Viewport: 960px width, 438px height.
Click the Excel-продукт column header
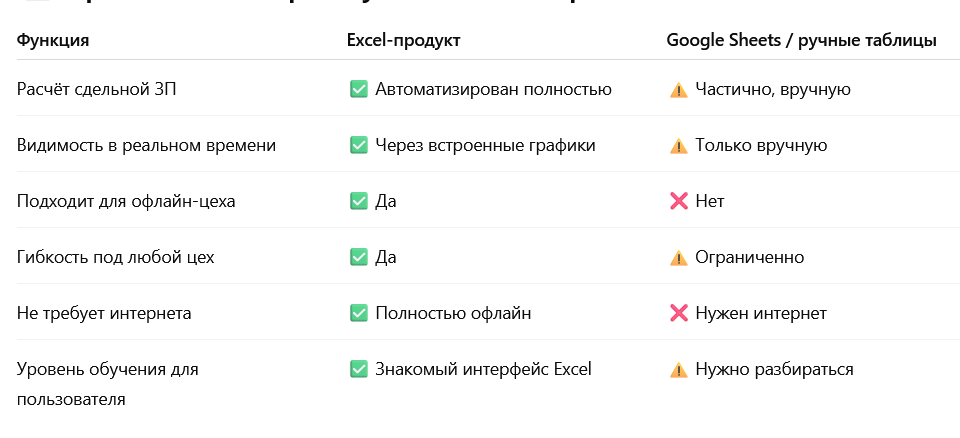click(x=403, y=40)
